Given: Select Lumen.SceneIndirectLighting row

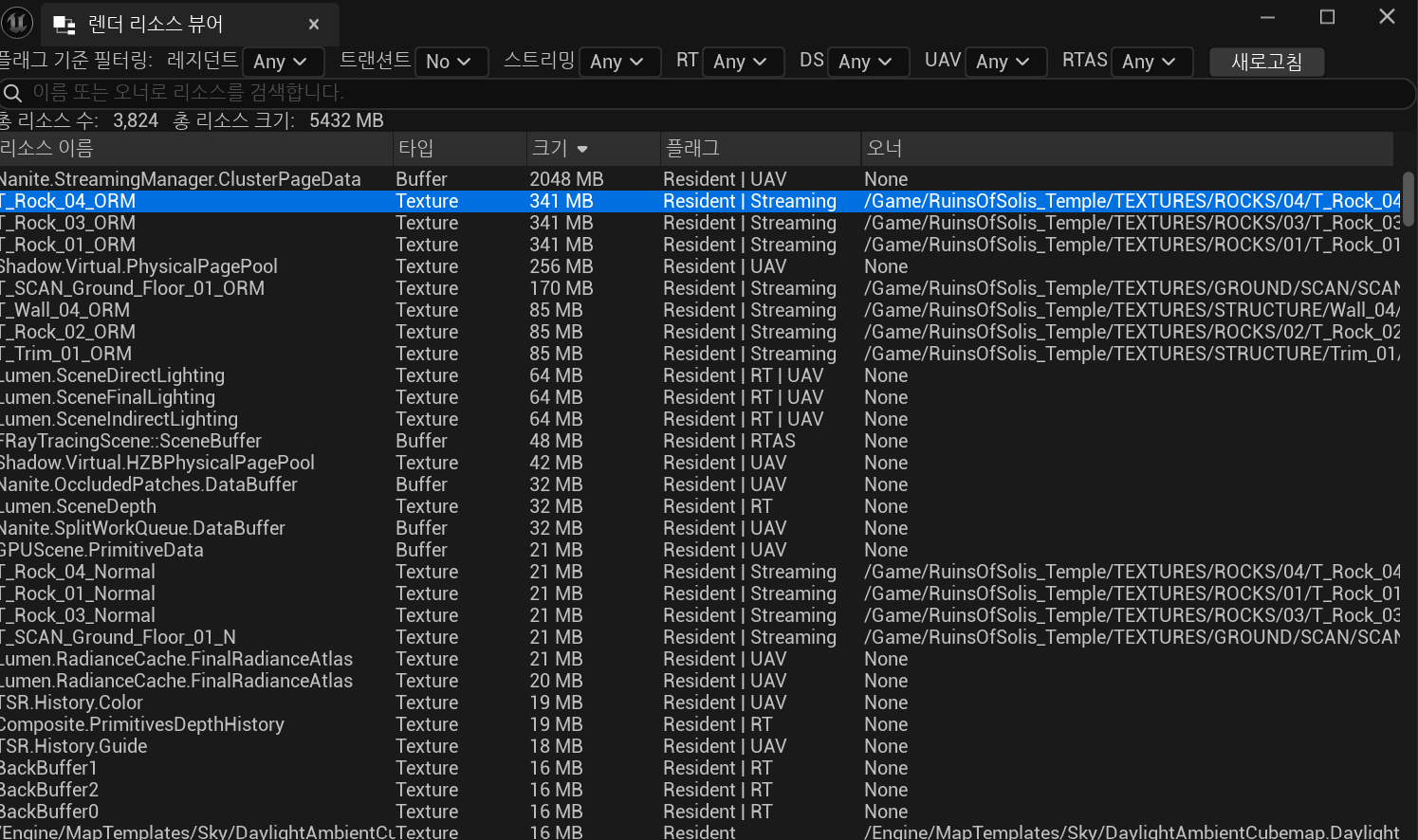Looking at the screenshot, I should click(700, 419).
